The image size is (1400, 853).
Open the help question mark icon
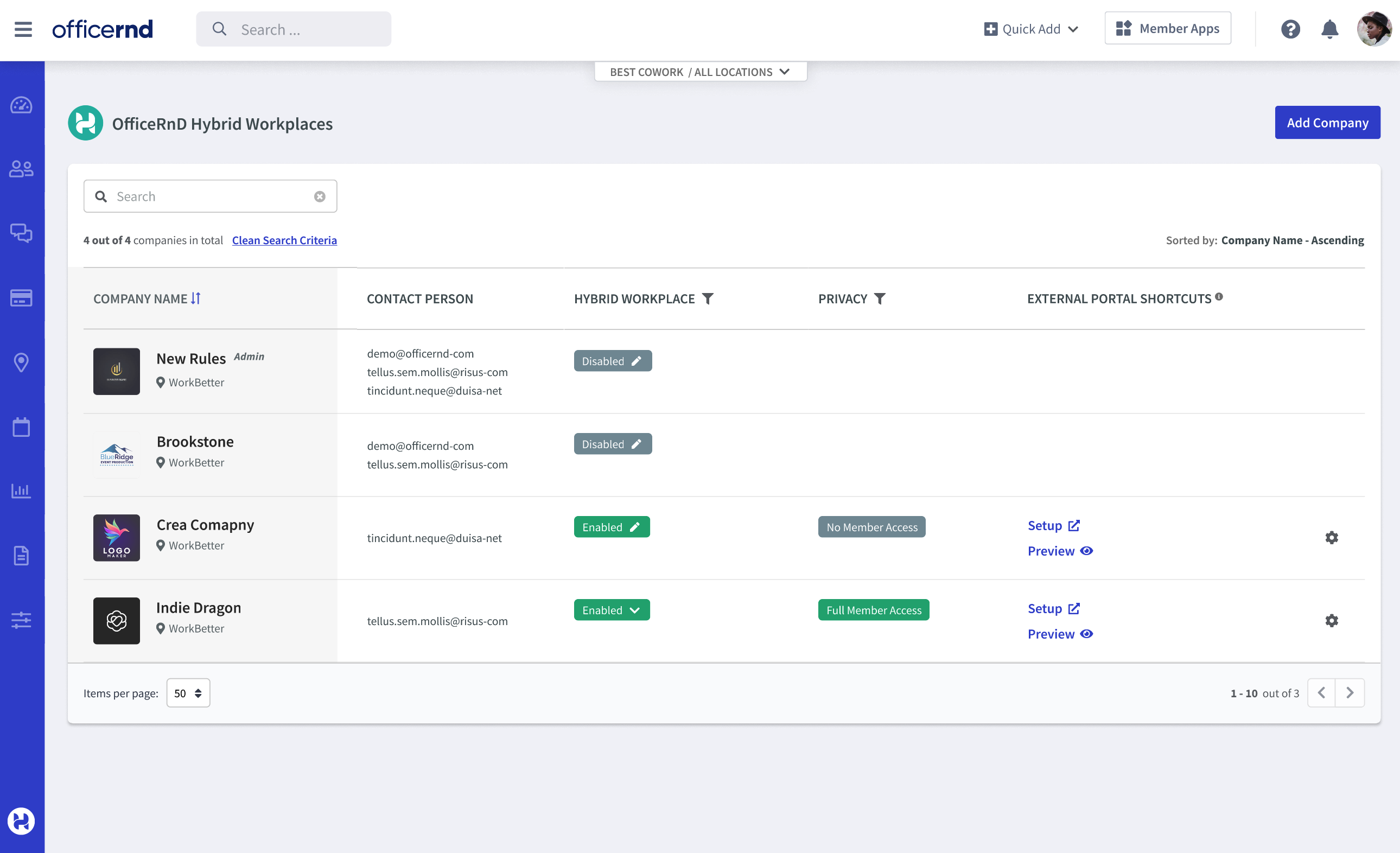(1290, 29)
